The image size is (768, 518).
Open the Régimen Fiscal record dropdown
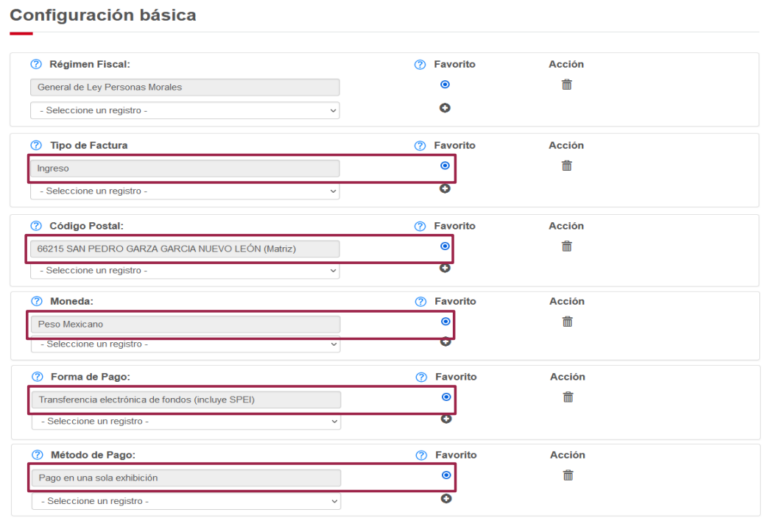[x=185, y=110]
